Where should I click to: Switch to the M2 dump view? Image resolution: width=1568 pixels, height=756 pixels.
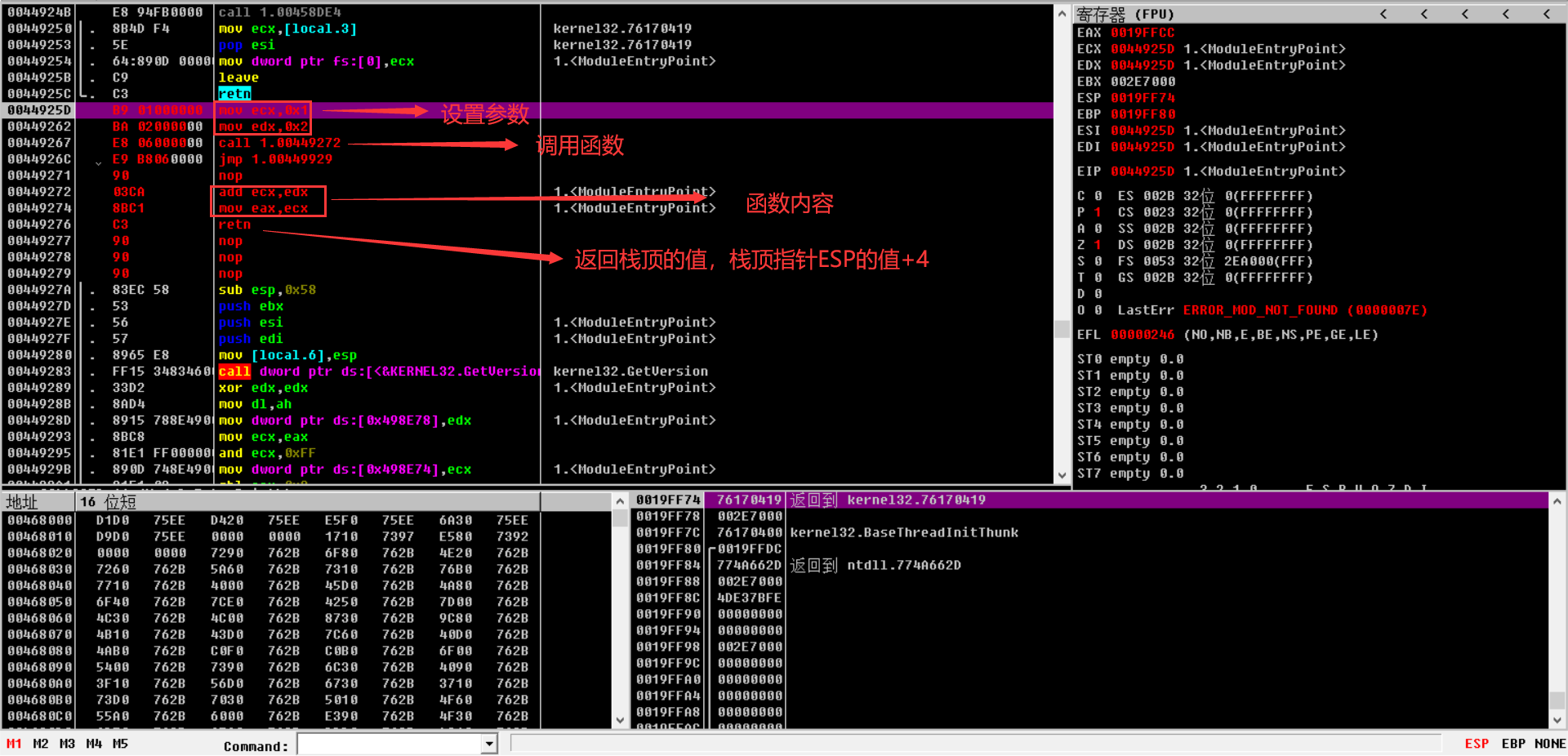tap(41, 744)
